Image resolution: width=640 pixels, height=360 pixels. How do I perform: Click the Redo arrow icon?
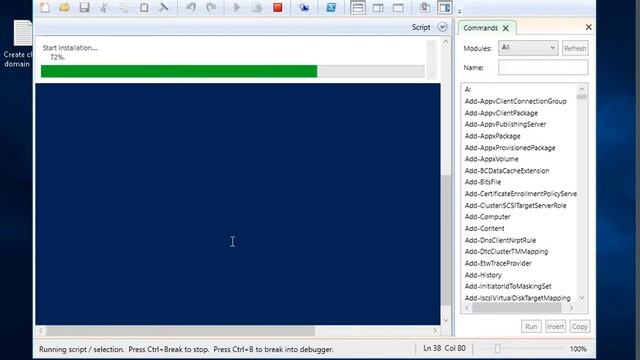tap(211, 7)
